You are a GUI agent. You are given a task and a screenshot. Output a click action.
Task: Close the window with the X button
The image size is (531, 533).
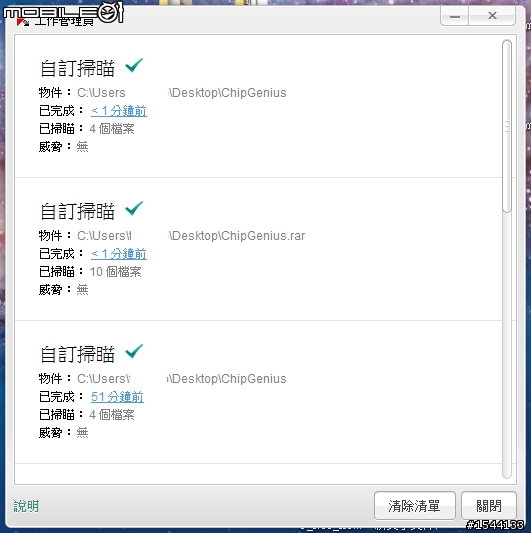coord(492,16)
